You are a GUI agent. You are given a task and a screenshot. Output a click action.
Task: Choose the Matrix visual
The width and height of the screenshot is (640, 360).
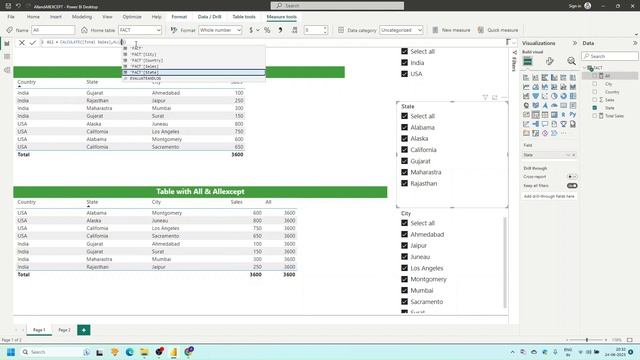tap(554, 115)
